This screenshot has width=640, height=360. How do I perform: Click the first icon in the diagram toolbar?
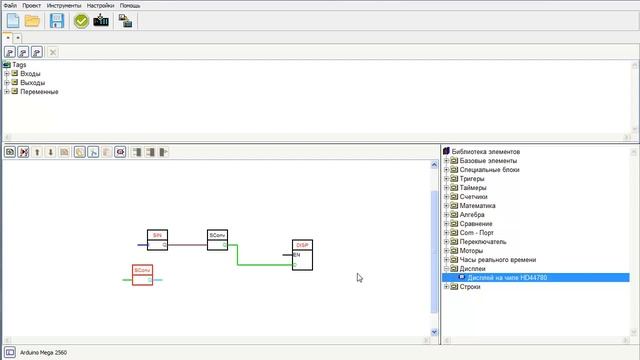[10, 152]
